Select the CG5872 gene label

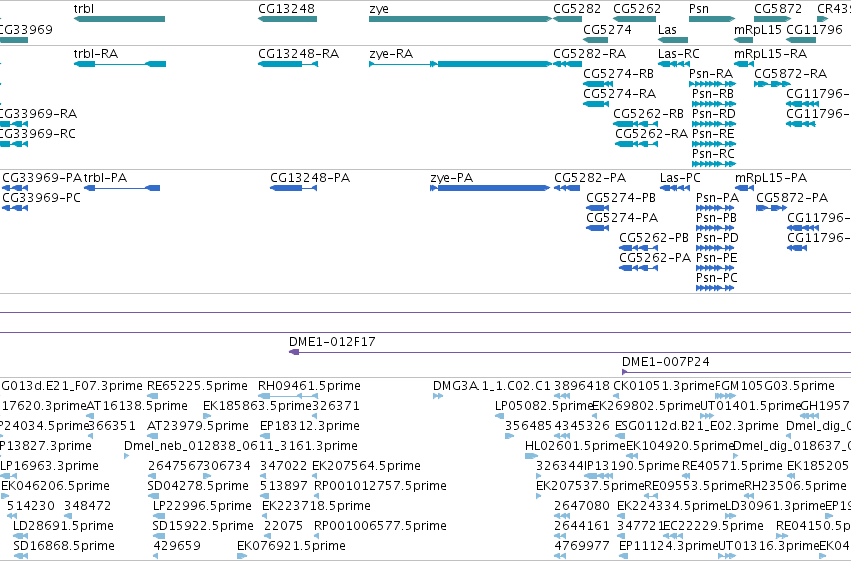click(x=778, y=9)
